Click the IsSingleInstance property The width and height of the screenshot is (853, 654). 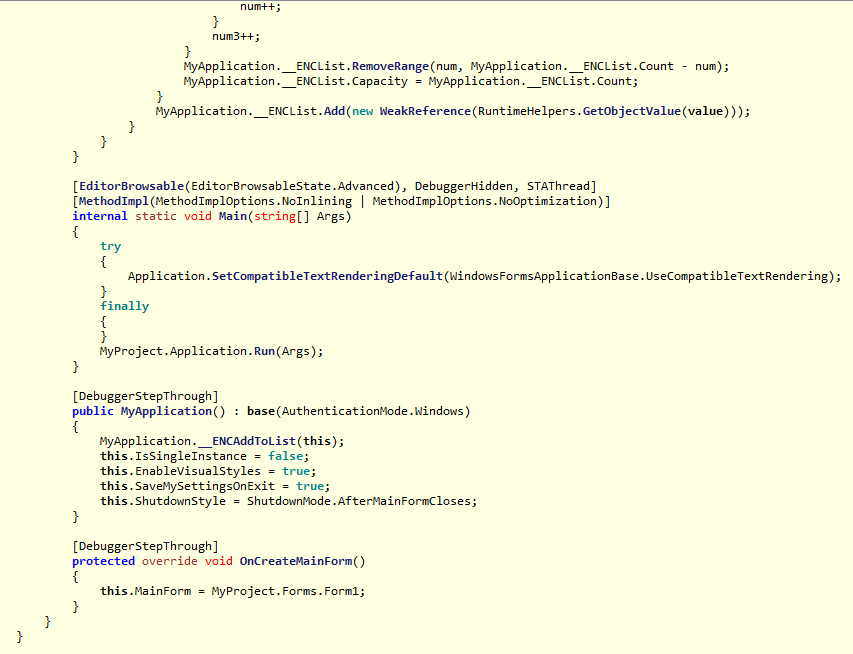pos(191,456)
